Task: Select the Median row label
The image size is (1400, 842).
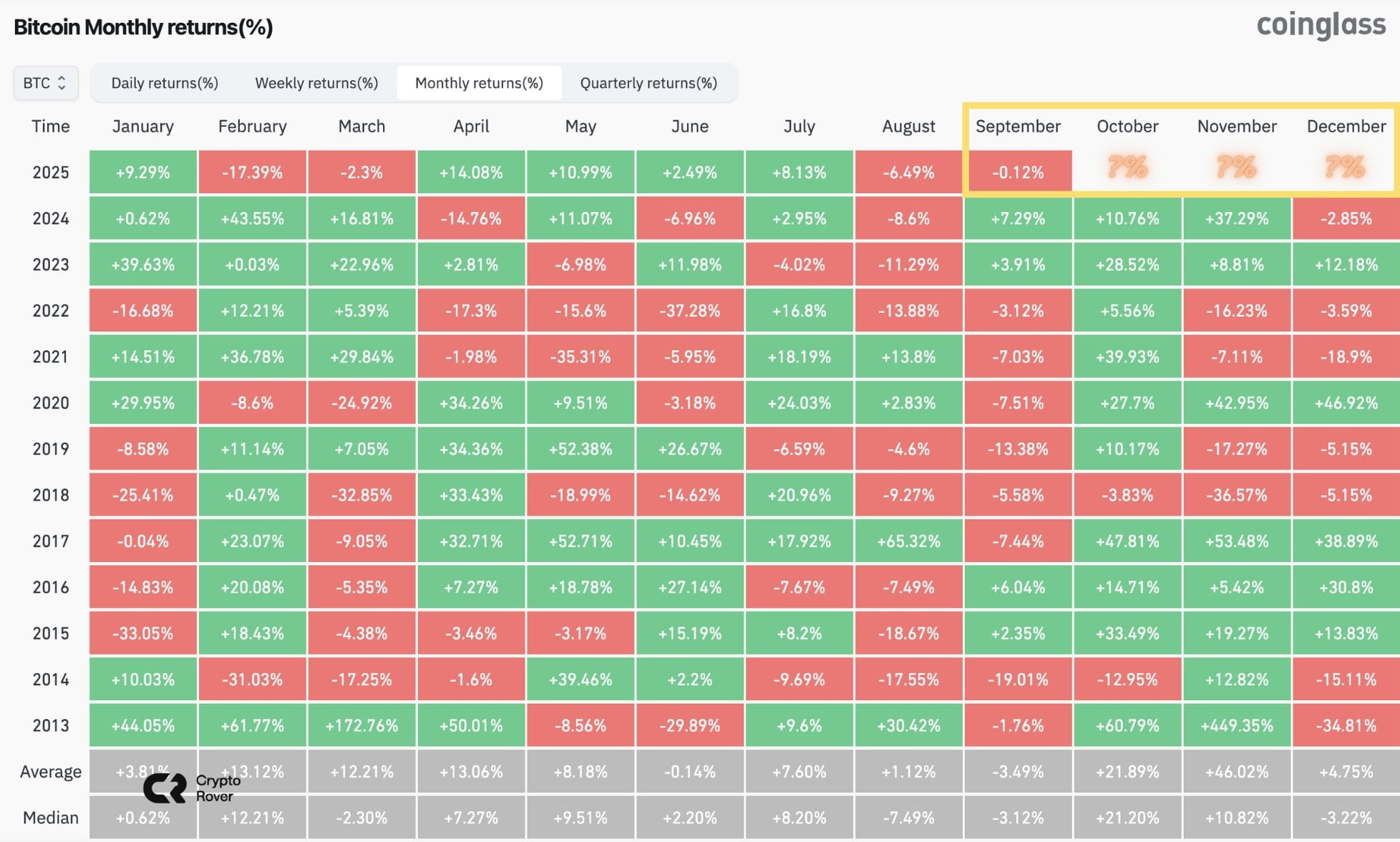Action: tap(51, 818)
